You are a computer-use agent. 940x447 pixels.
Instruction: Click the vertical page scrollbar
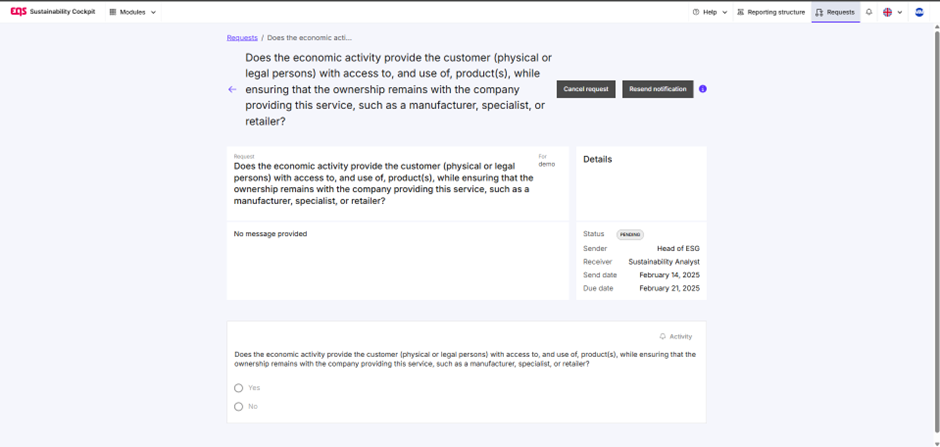936,228
